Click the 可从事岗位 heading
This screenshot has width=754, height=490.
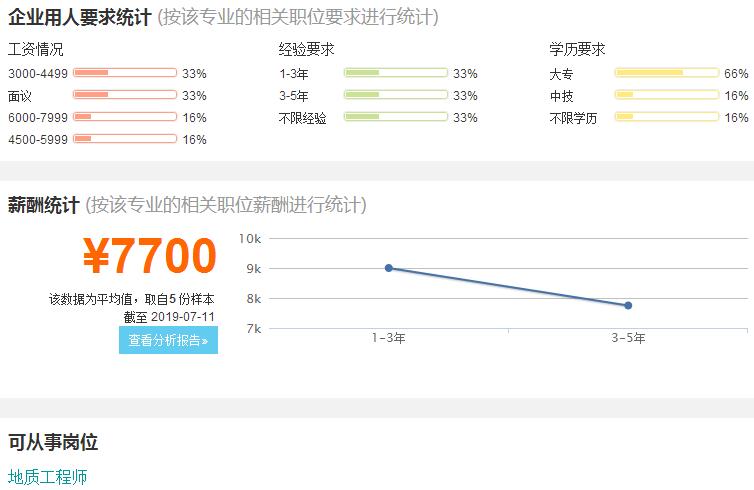pyautogui.click(x=53, y=442)
